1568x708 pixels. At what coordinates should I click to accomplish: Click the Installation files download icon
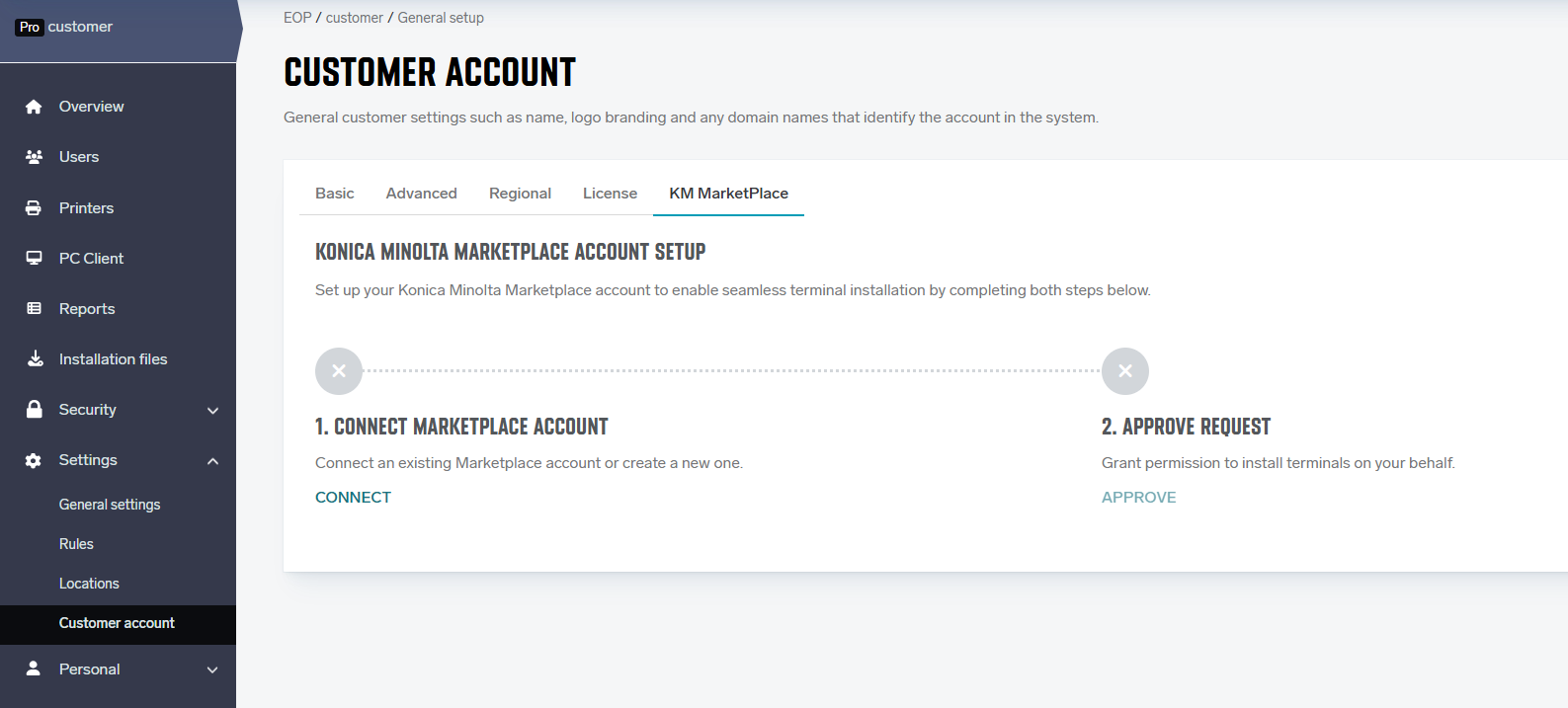pyautogui.click(x=35, y=358)
